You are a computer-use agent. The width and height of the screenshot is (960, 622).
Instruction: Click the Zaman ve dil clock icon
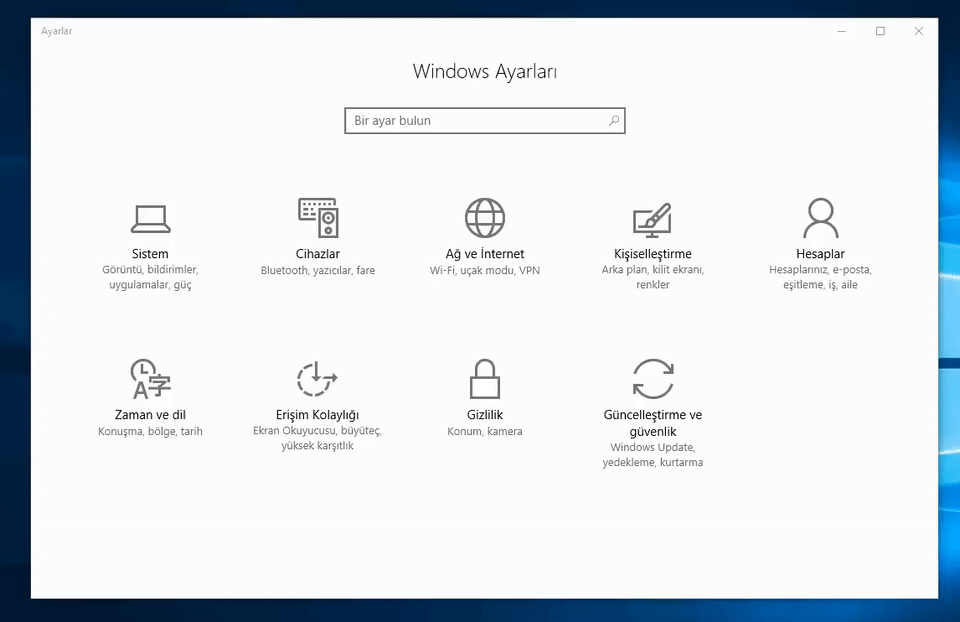point(150,379)
